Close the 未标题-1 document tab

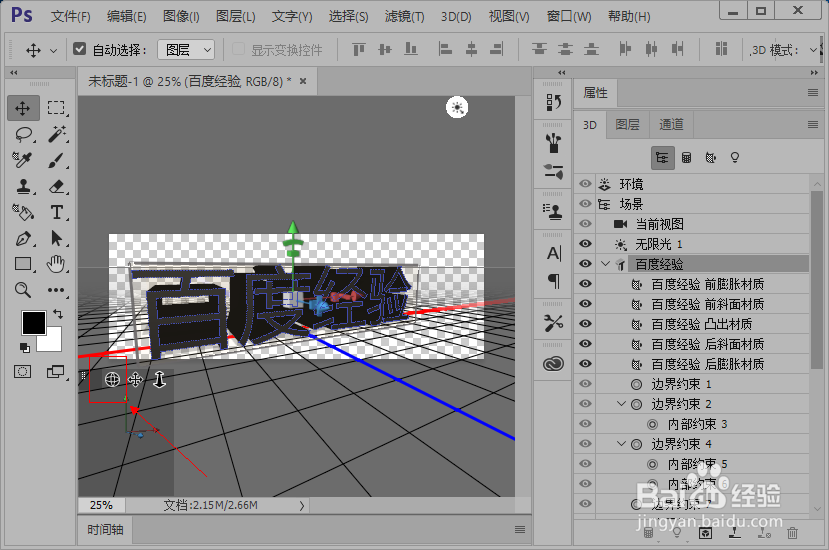click(x=303, y=81)
